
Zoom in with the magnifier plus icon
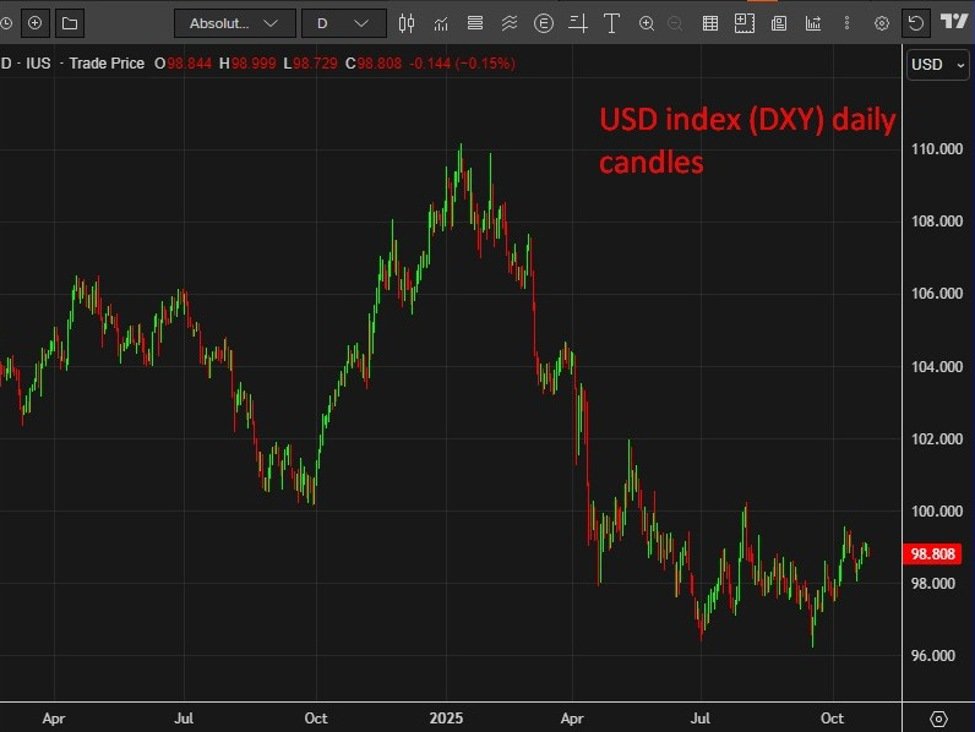(646, 23)
